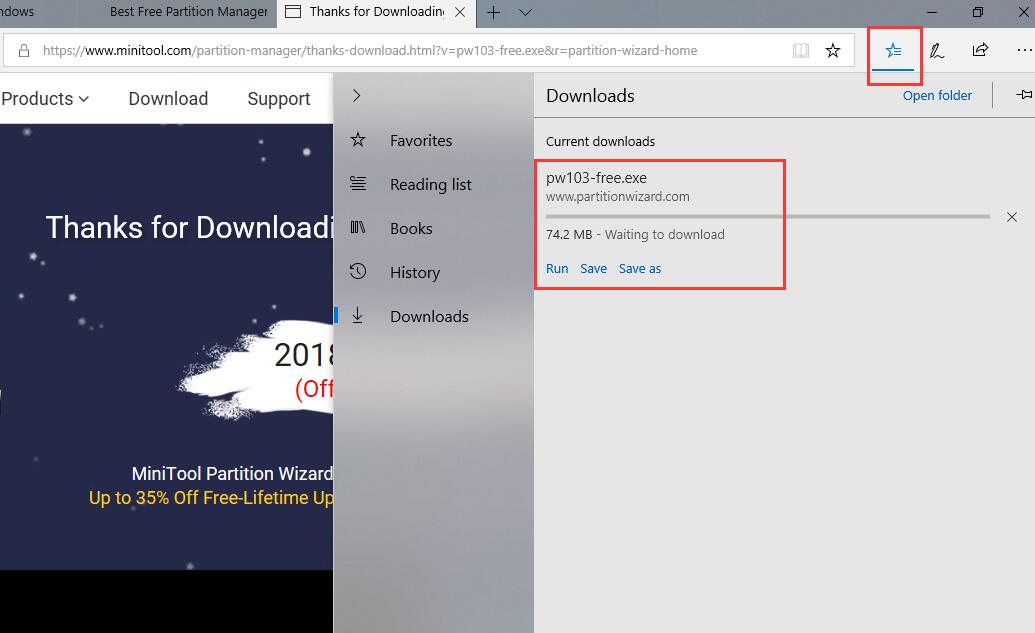
Task: Toggle Reading view book icon
Action: coord(800,50)
